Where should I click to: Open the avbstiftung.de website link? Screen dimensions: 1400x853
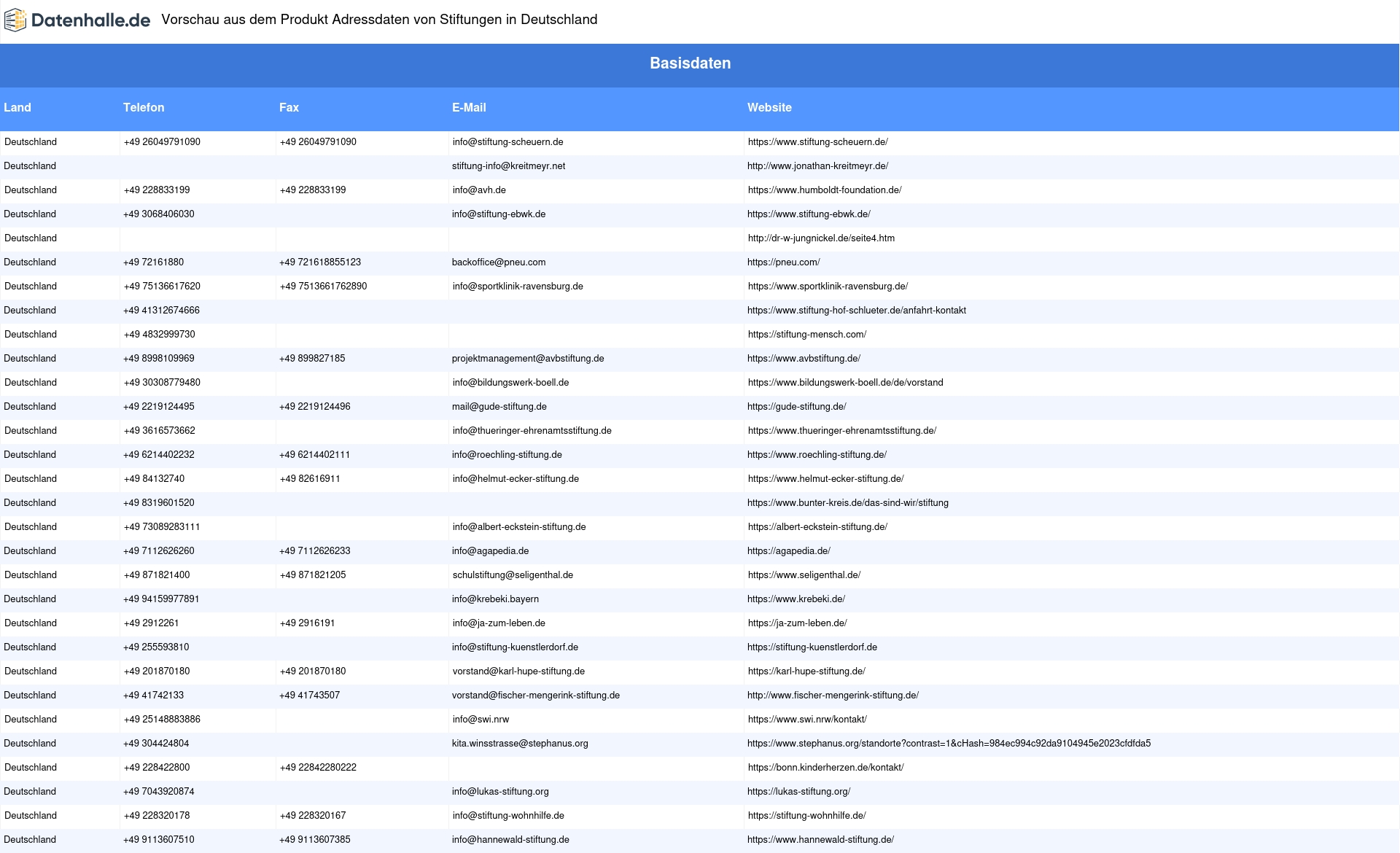[x=804, y=359]
